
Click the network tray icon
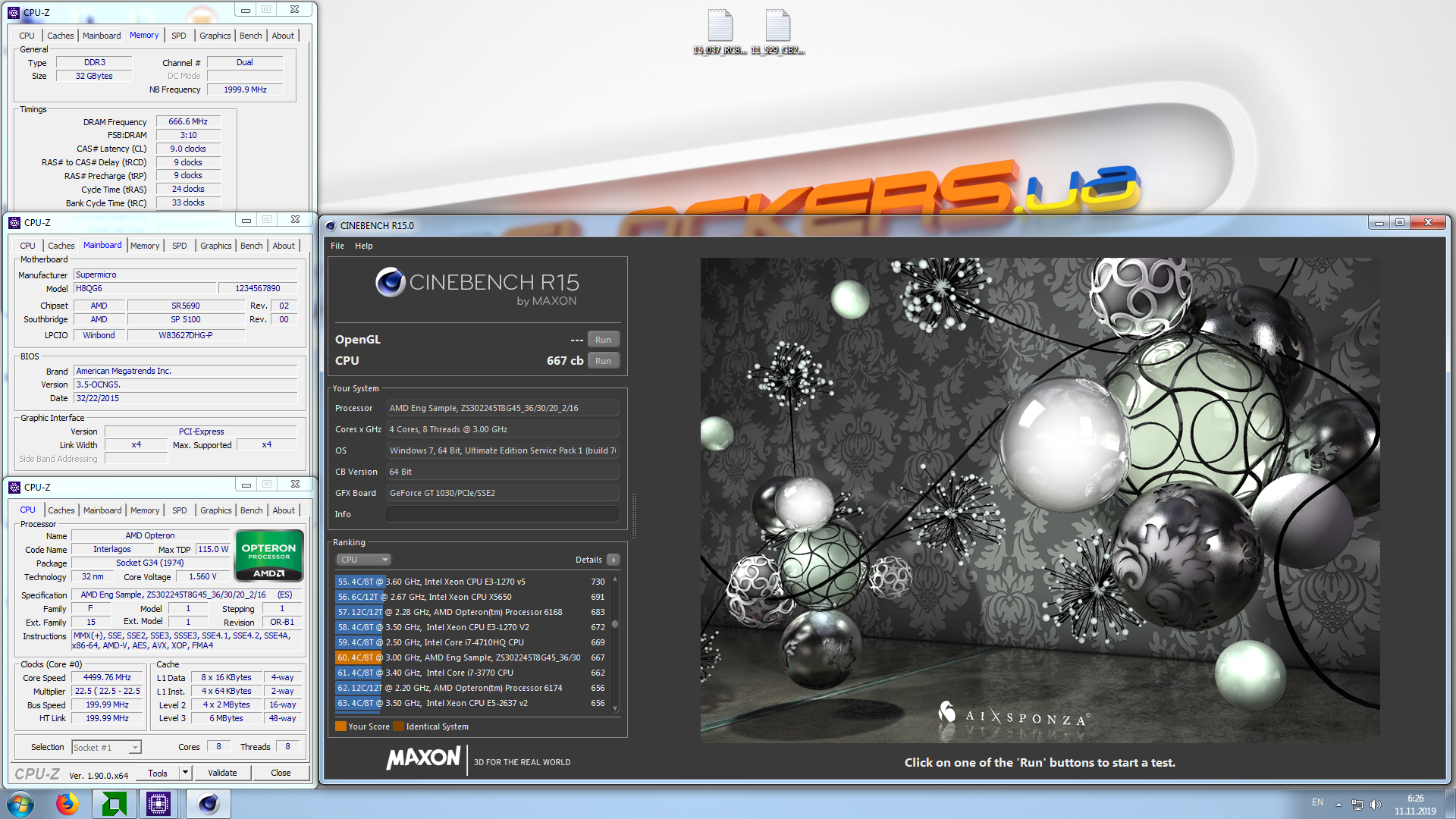(1357, 805)
